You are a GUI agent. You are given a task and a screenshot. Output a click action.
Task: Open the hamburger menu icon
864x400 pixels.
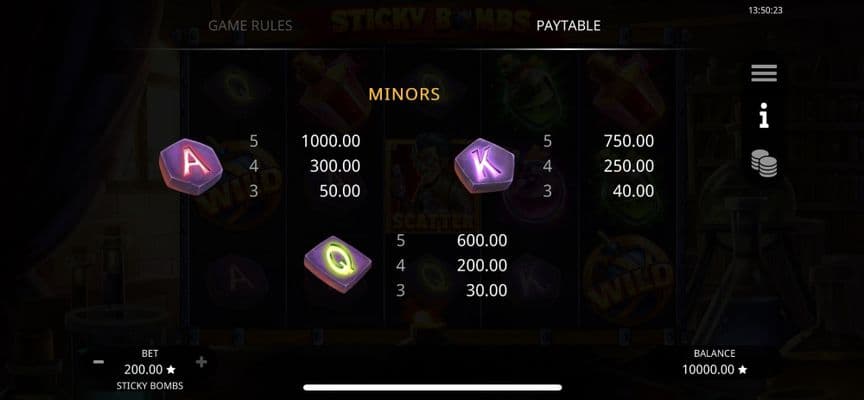click(764, 73)
